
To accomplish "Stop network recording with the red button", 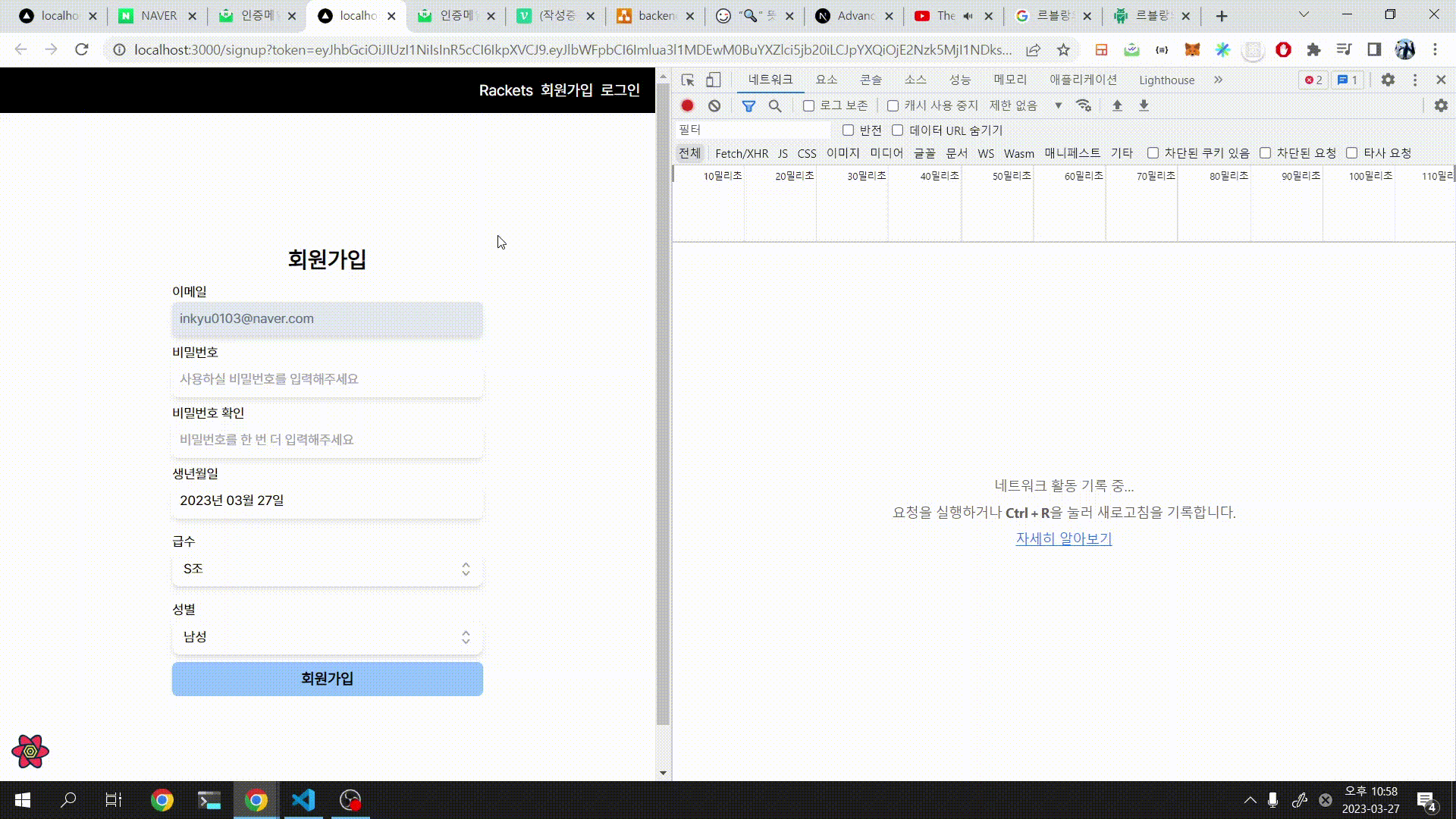I will (688, 105).
